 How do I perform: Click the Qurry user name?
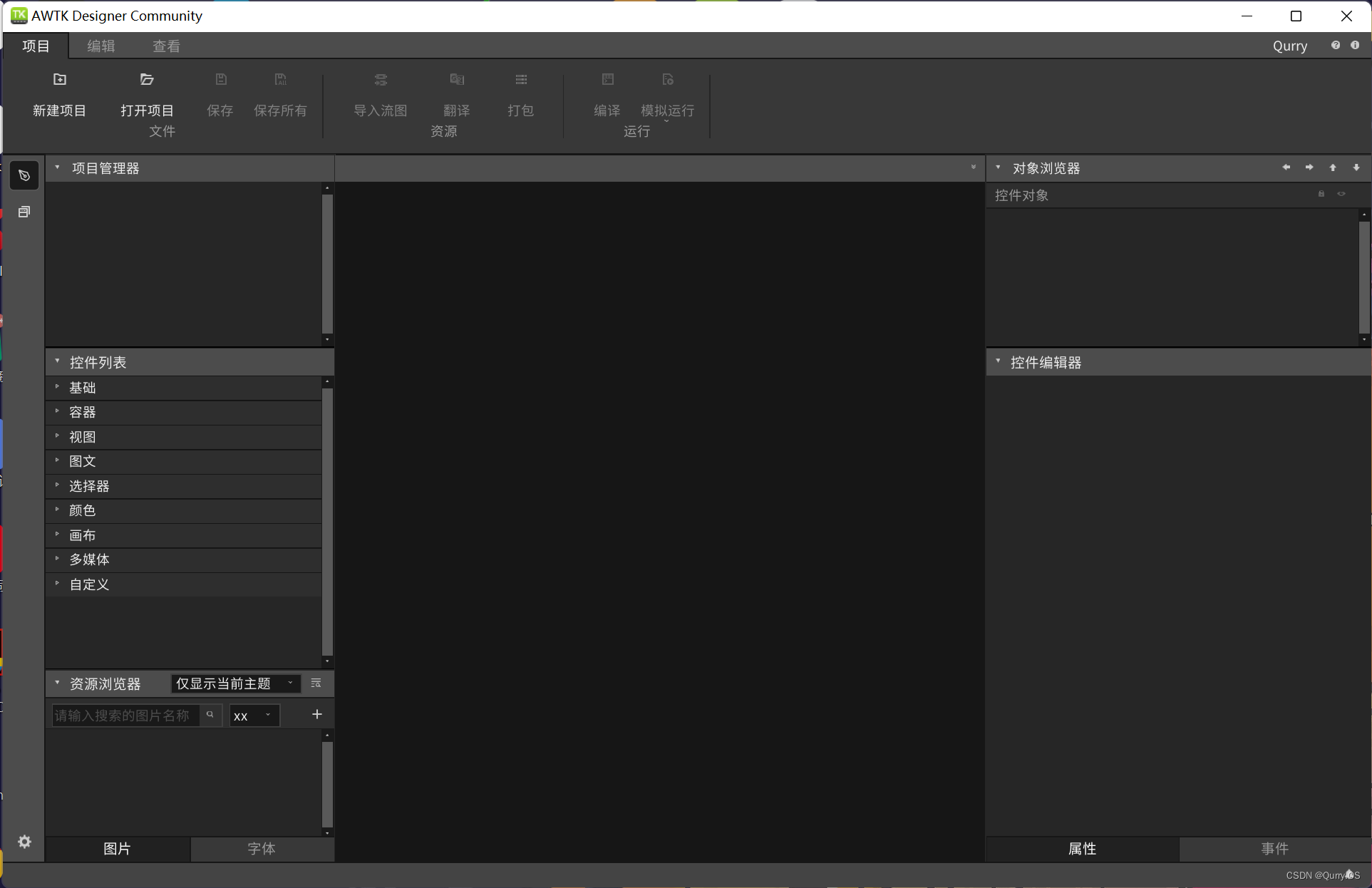1290,46
